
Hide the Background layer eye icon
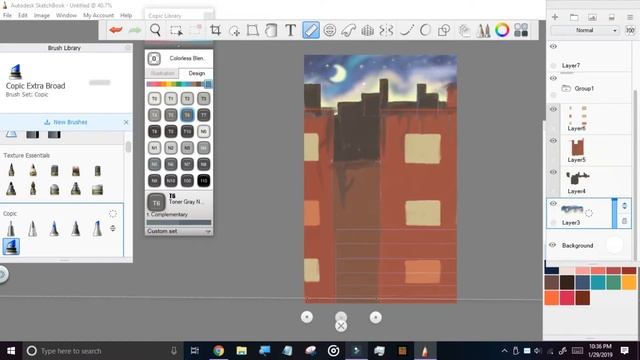(553, 245)
